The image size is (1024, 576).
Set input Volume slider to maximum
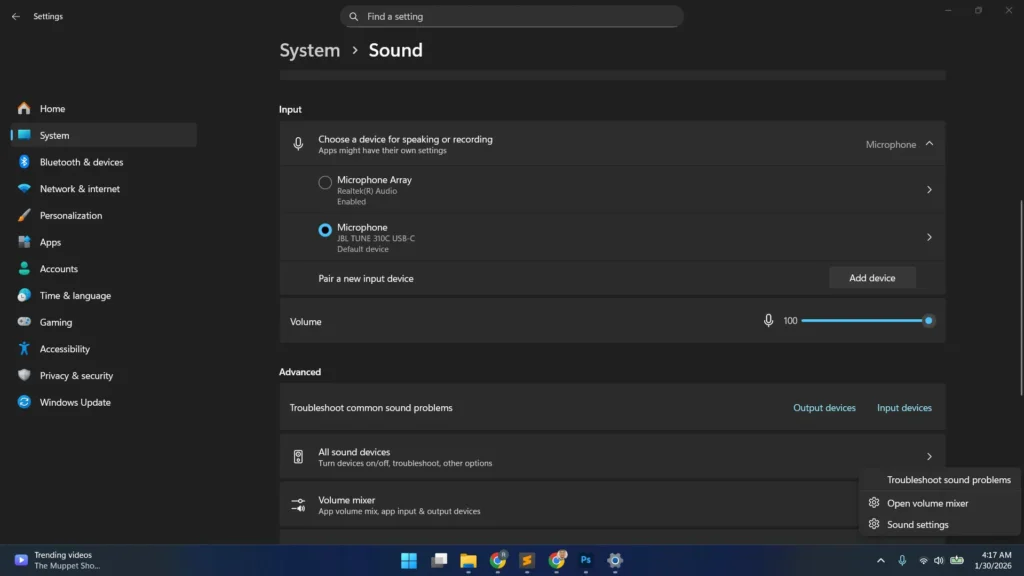927,320
